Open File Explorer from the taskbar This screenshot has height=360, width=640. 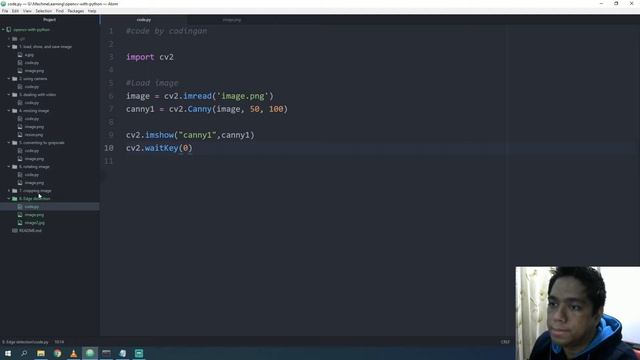point(41,353)
